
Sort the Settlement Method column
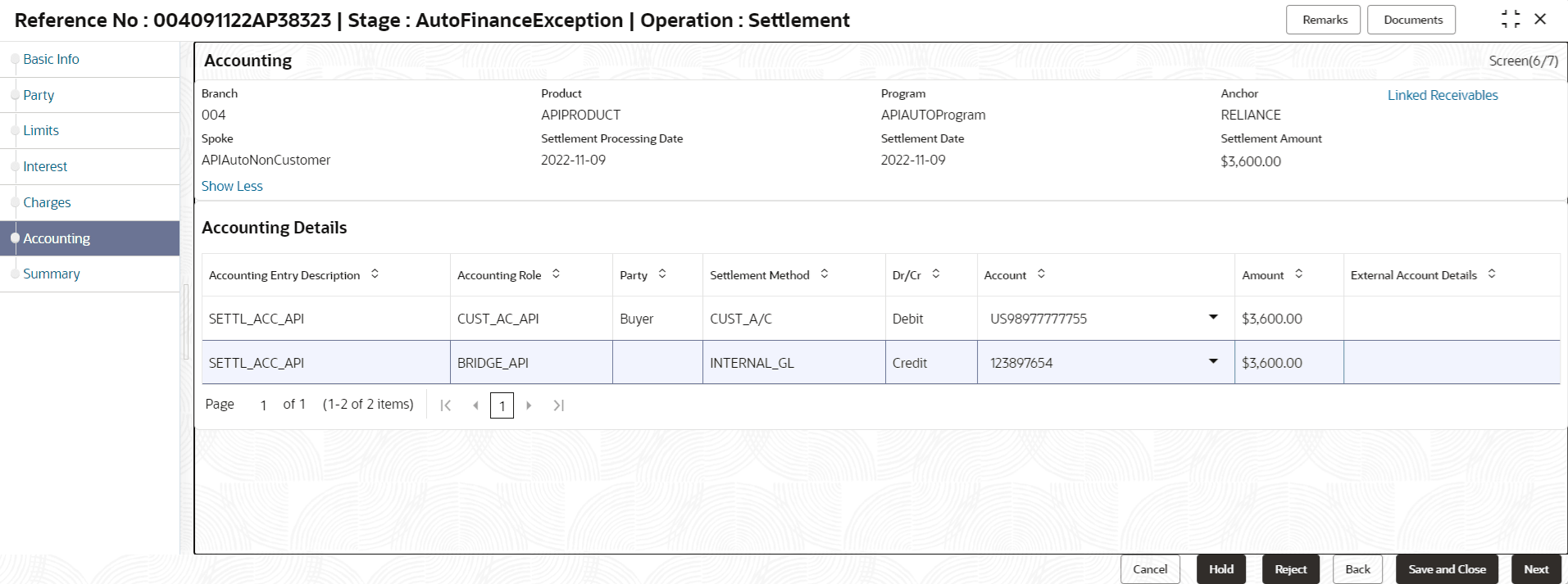(x=825, y=274)
